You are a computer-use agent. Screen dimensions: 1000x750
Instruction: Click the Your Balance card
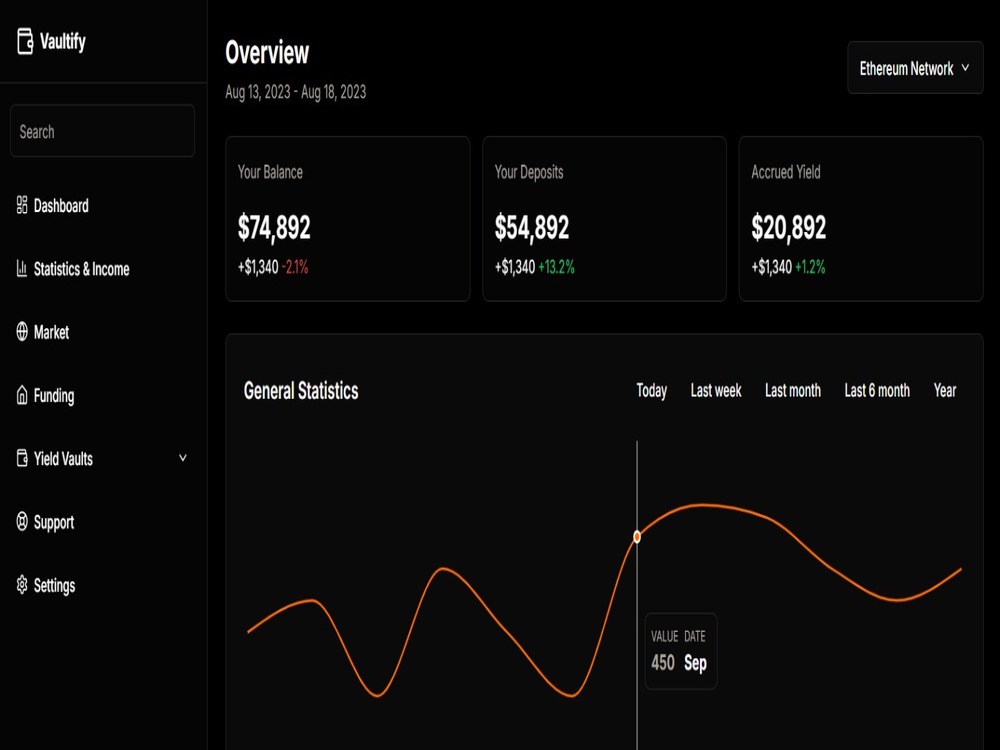pos(348,219)
